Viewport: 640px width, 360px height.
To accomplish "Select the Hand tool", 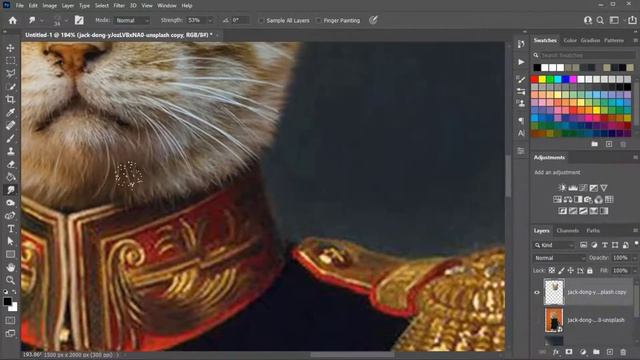I will click(10, 267).
